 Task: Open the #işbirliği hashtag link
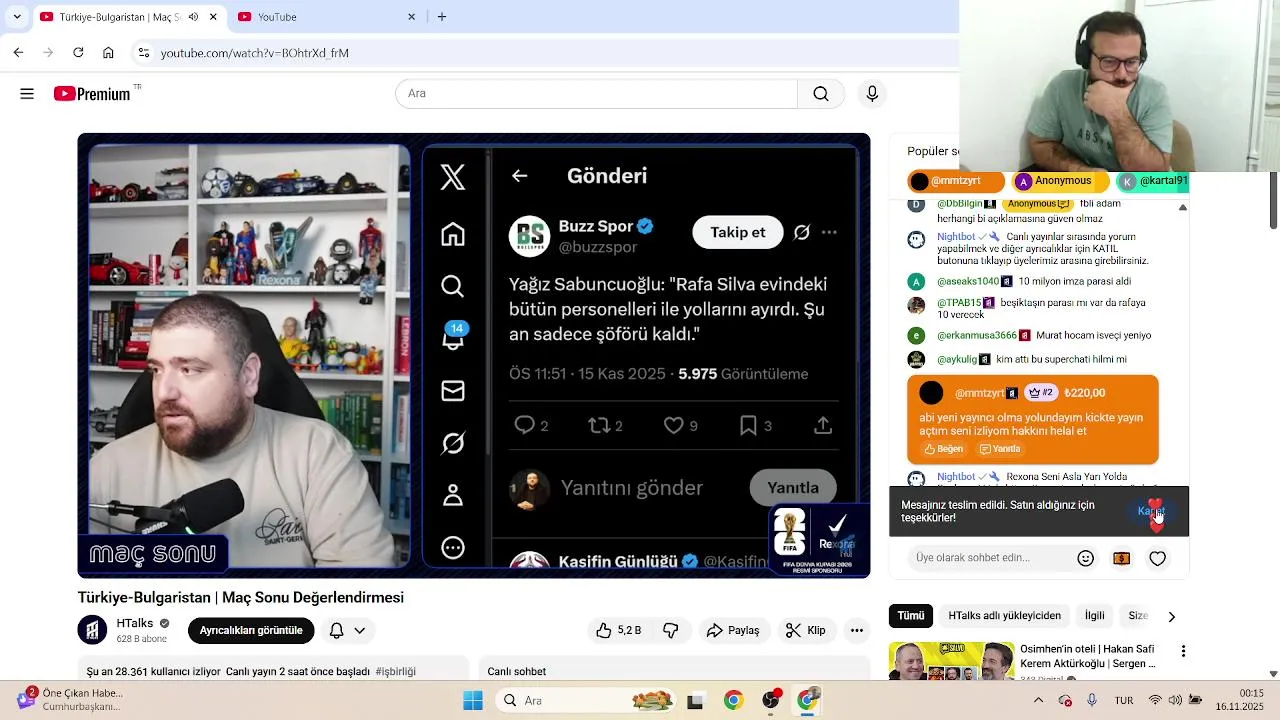click(396, 672)
